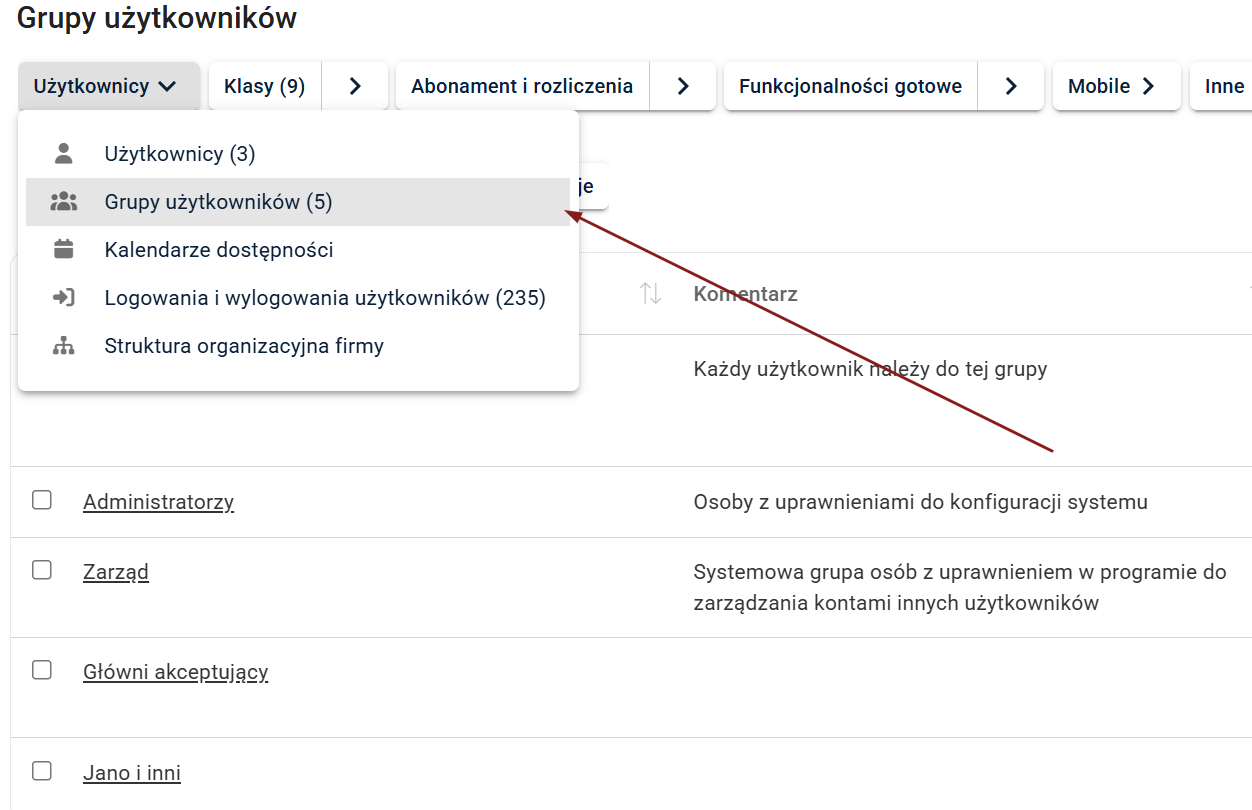Viewport: 1252px width, 810px height.
Task: Choose Logowania i wylogowania użytkowników menu entry
Action: click(x=325, y=298)
